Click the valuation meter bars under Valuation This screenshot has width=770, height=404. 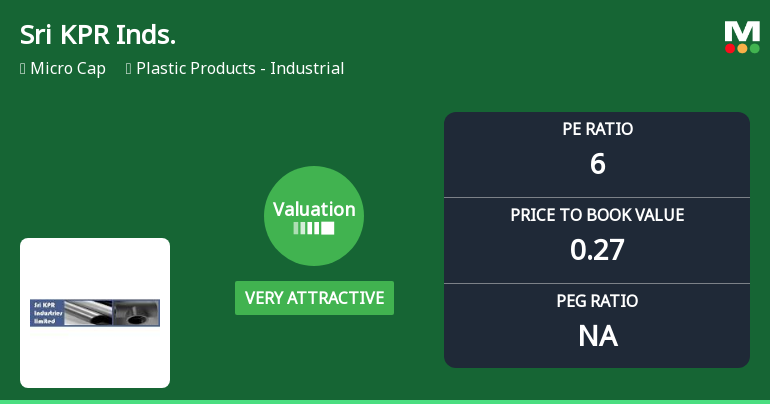point(314,229)
